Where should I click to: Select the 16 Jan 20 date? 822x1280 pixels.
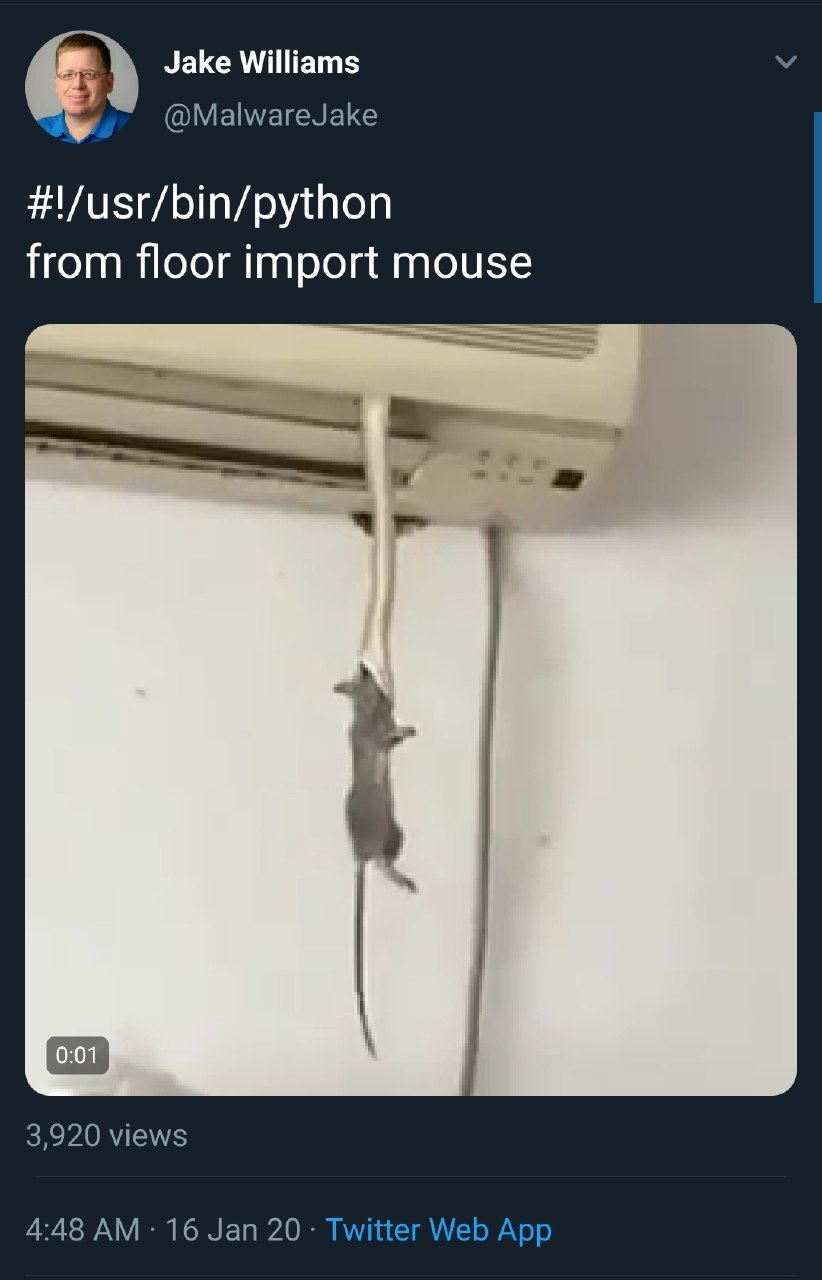point(233,1229)
